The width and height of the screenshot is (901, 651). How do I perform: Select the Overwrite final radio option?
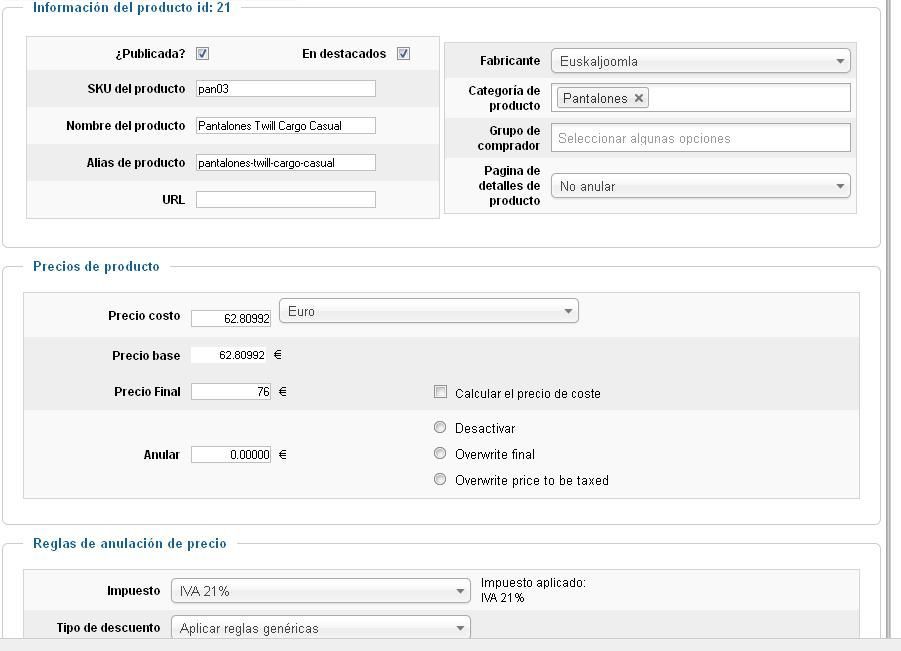pyautogui.click(x=440, y=453)
